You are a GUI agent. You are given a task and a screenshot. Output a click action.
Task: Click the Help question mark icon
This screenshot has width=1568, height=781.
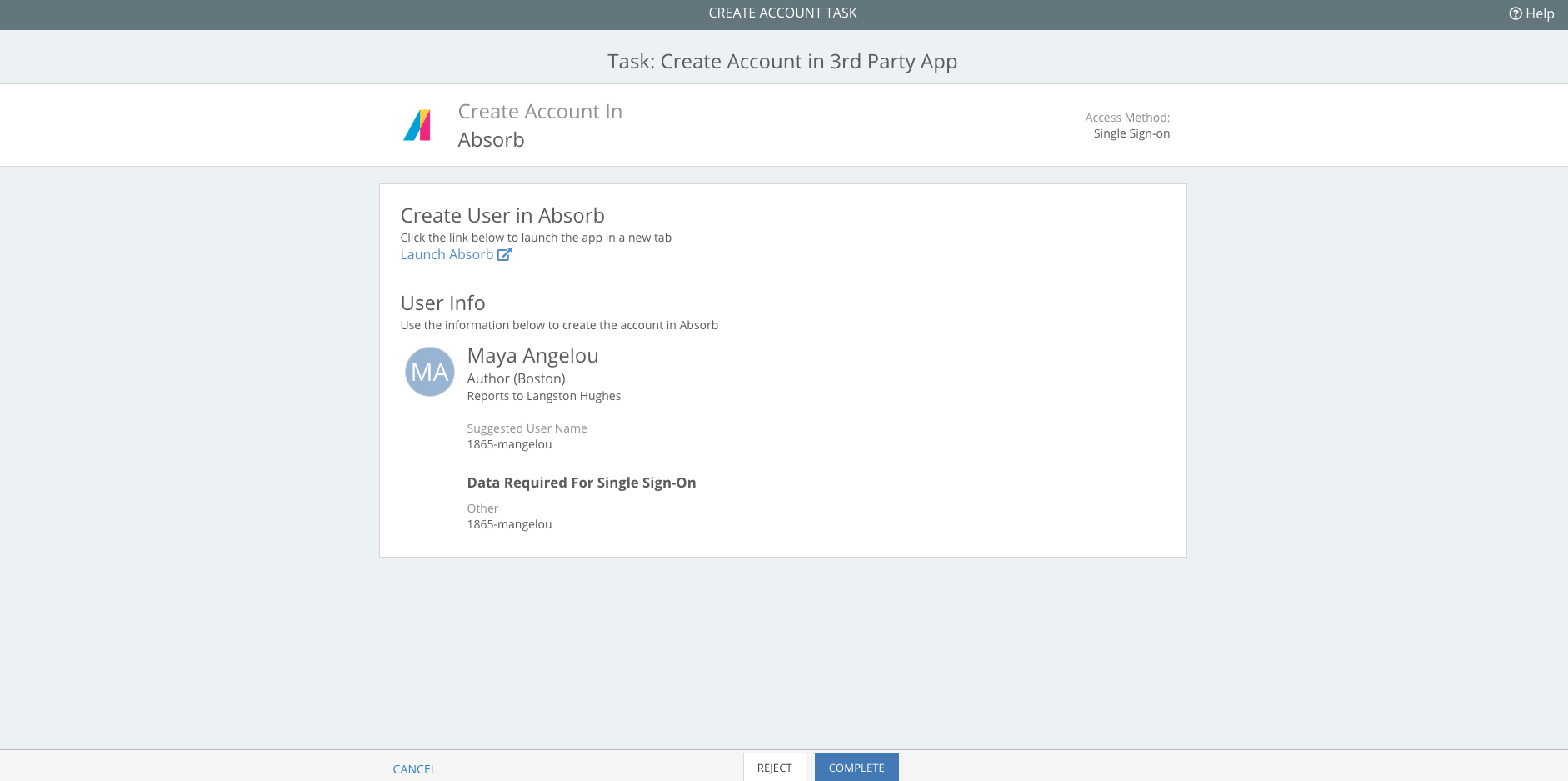[x=1516, y=13]
